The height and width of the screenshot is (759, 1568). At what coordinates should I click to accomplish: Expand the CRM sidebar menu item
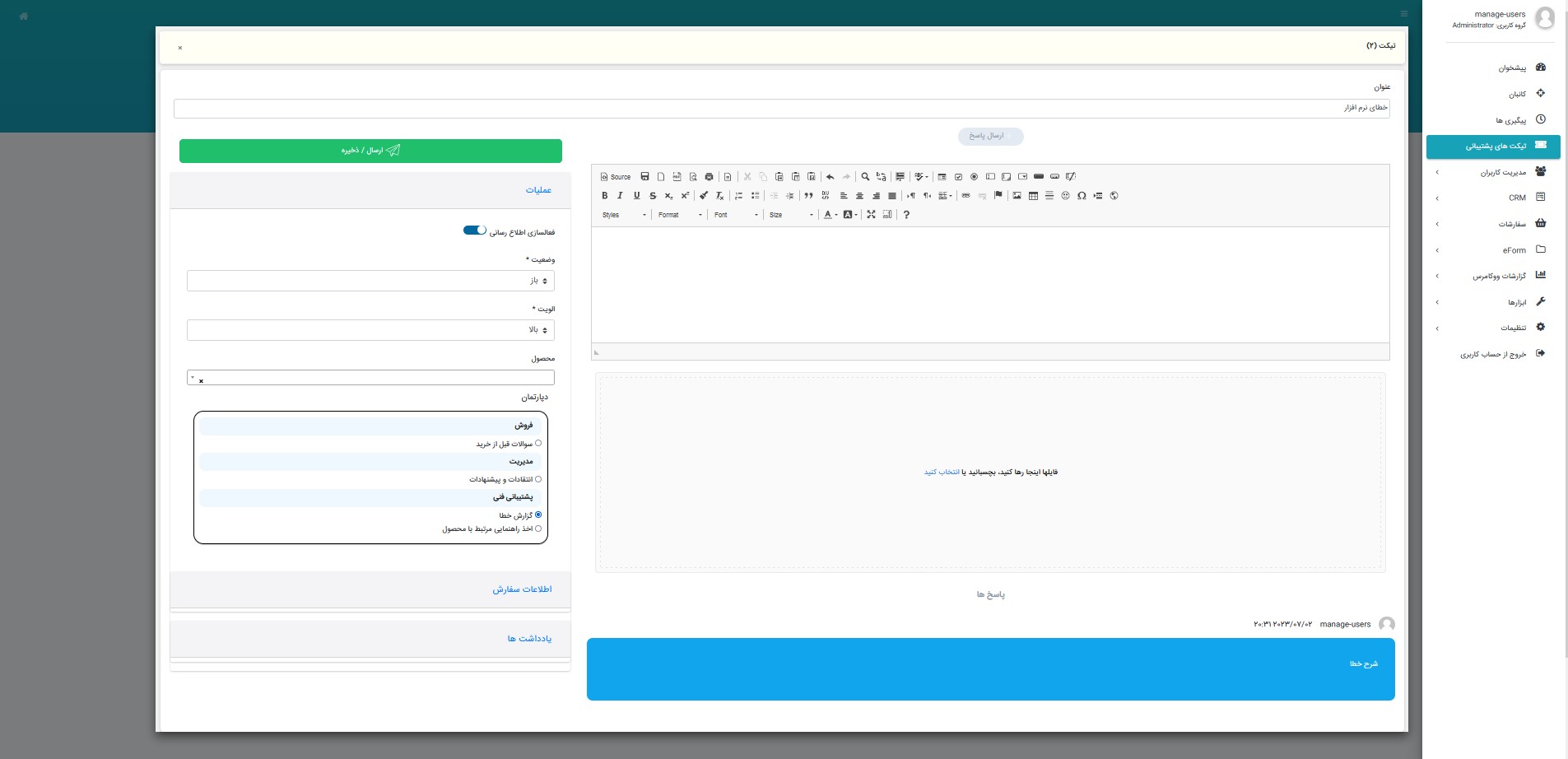click(1493, 198)
